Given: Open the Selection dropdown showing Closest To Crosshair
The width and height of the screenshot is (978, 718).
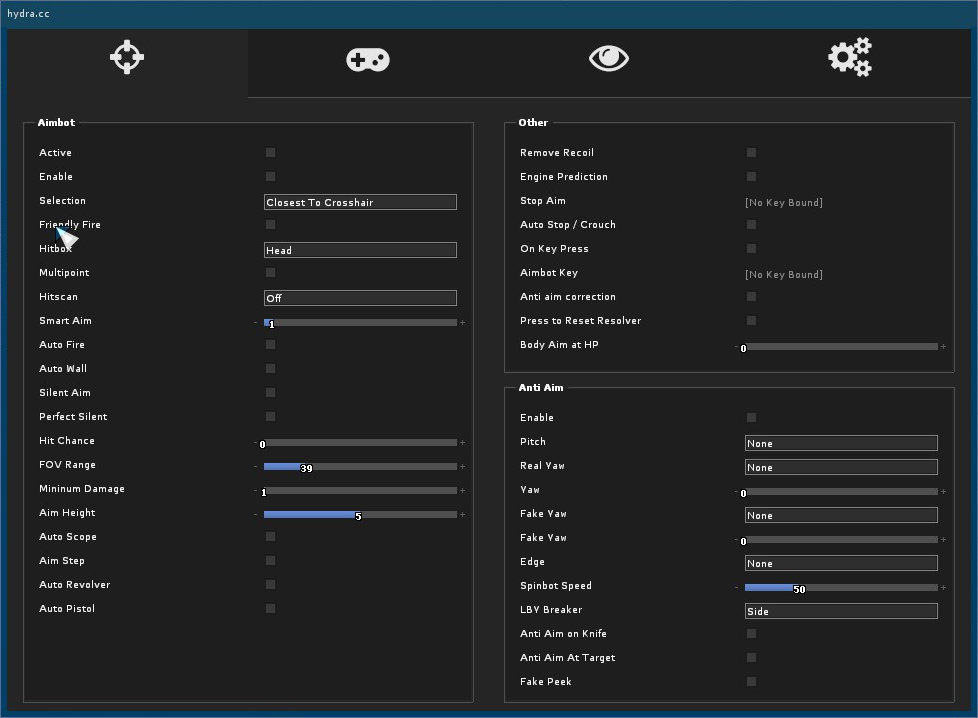Looking at the screenshot, I should [360, 202].
